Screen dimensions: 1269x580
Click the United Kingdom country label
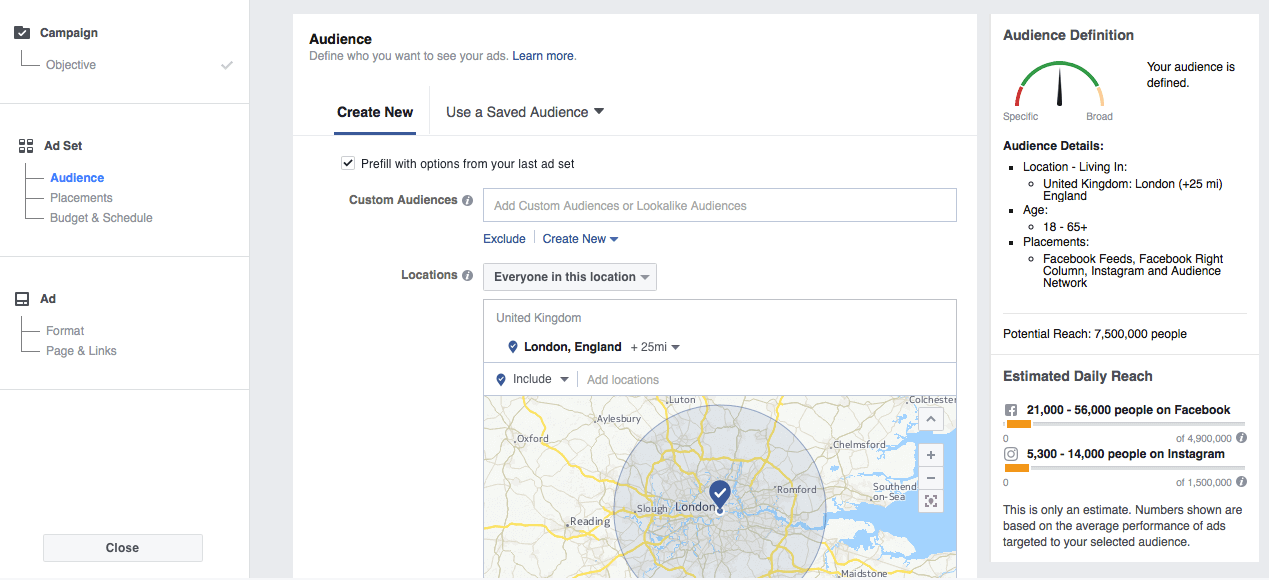[x=538, y=318]
